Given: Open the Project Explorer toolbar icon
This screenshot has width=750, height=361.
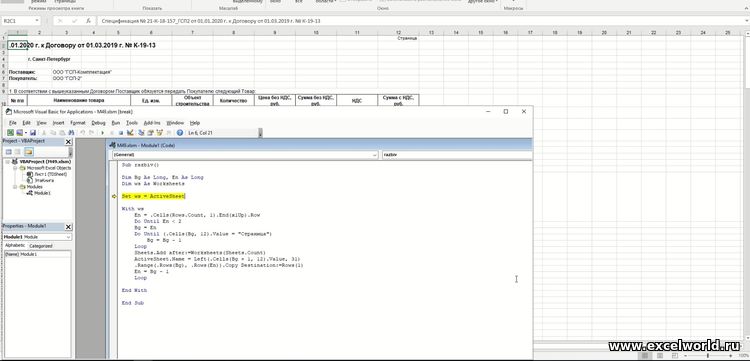Looking at the screenshot, I should pos(141,132).
